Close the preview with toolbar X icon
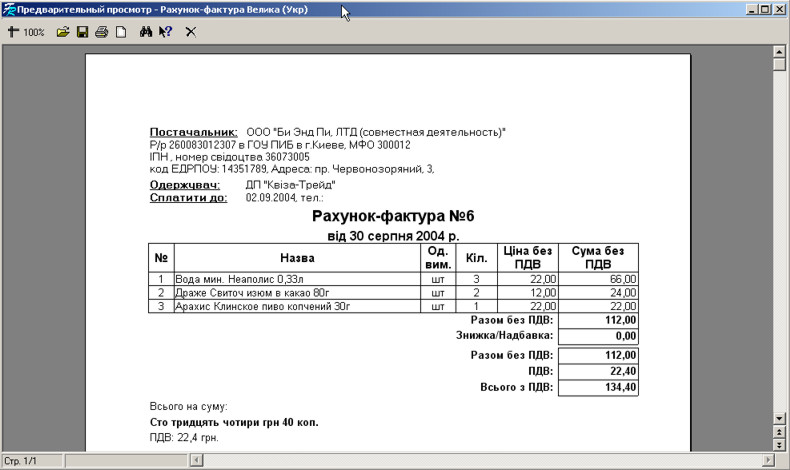This screenshot has height=470, width=790. [x=190, y=32]
